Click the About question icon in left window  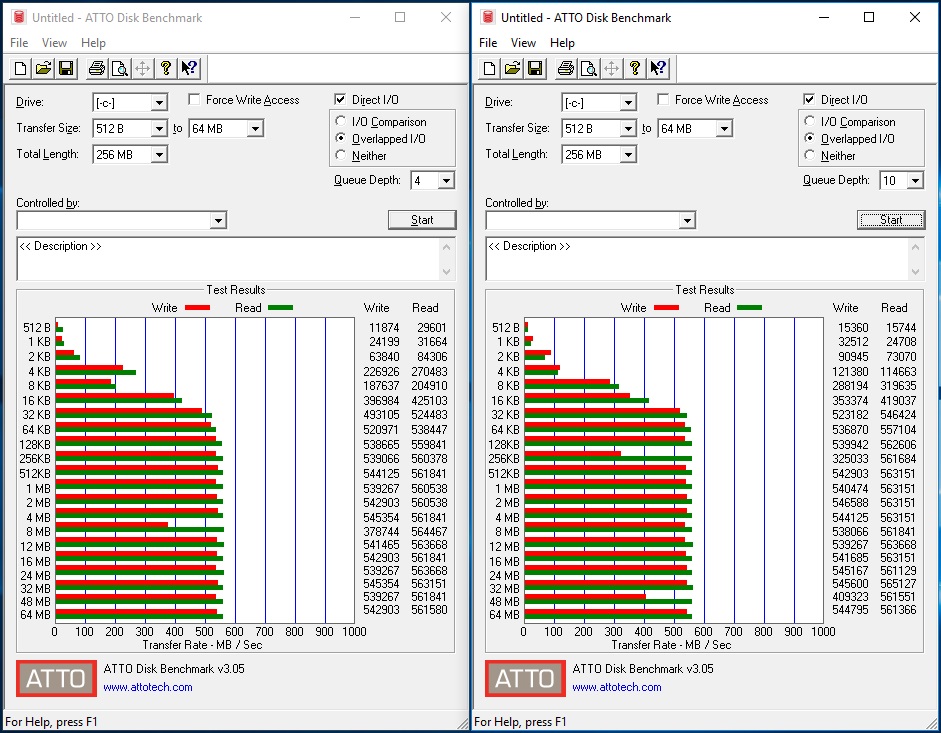166,68
